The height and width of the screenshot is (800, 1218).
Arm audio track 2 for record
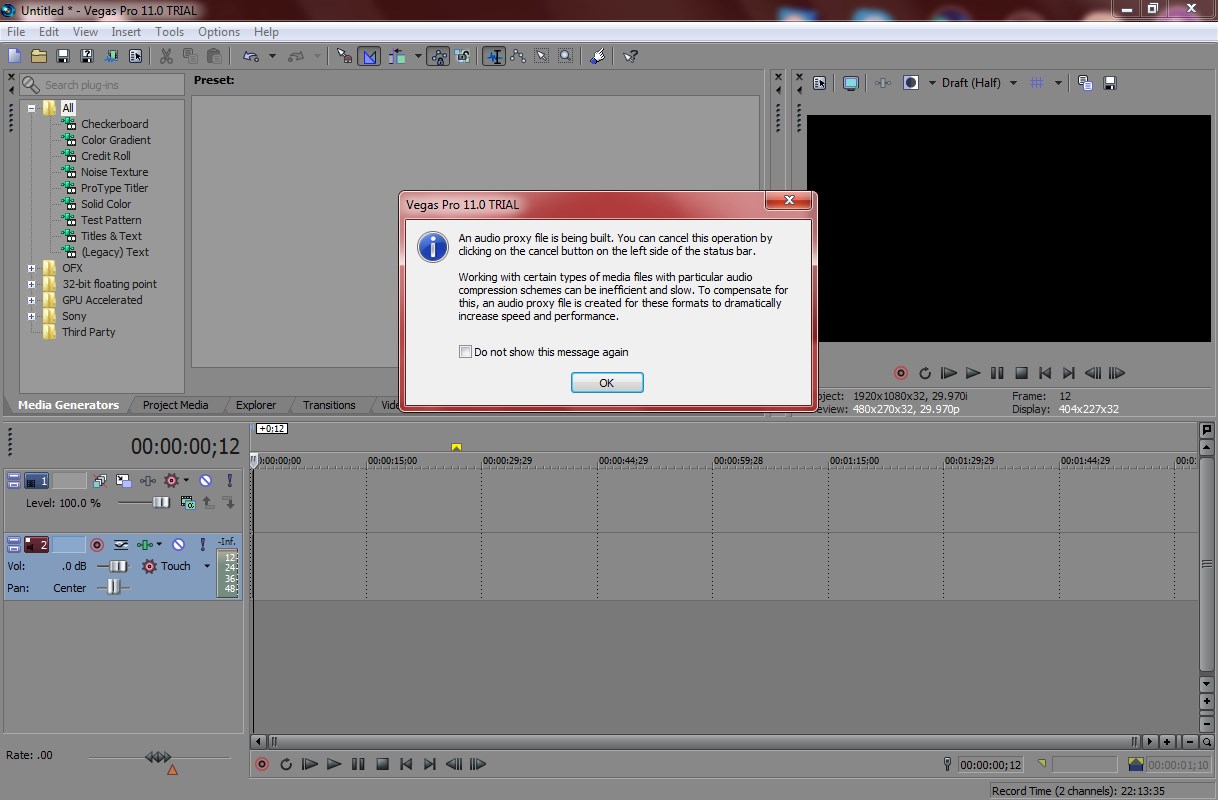pos(97,545)
